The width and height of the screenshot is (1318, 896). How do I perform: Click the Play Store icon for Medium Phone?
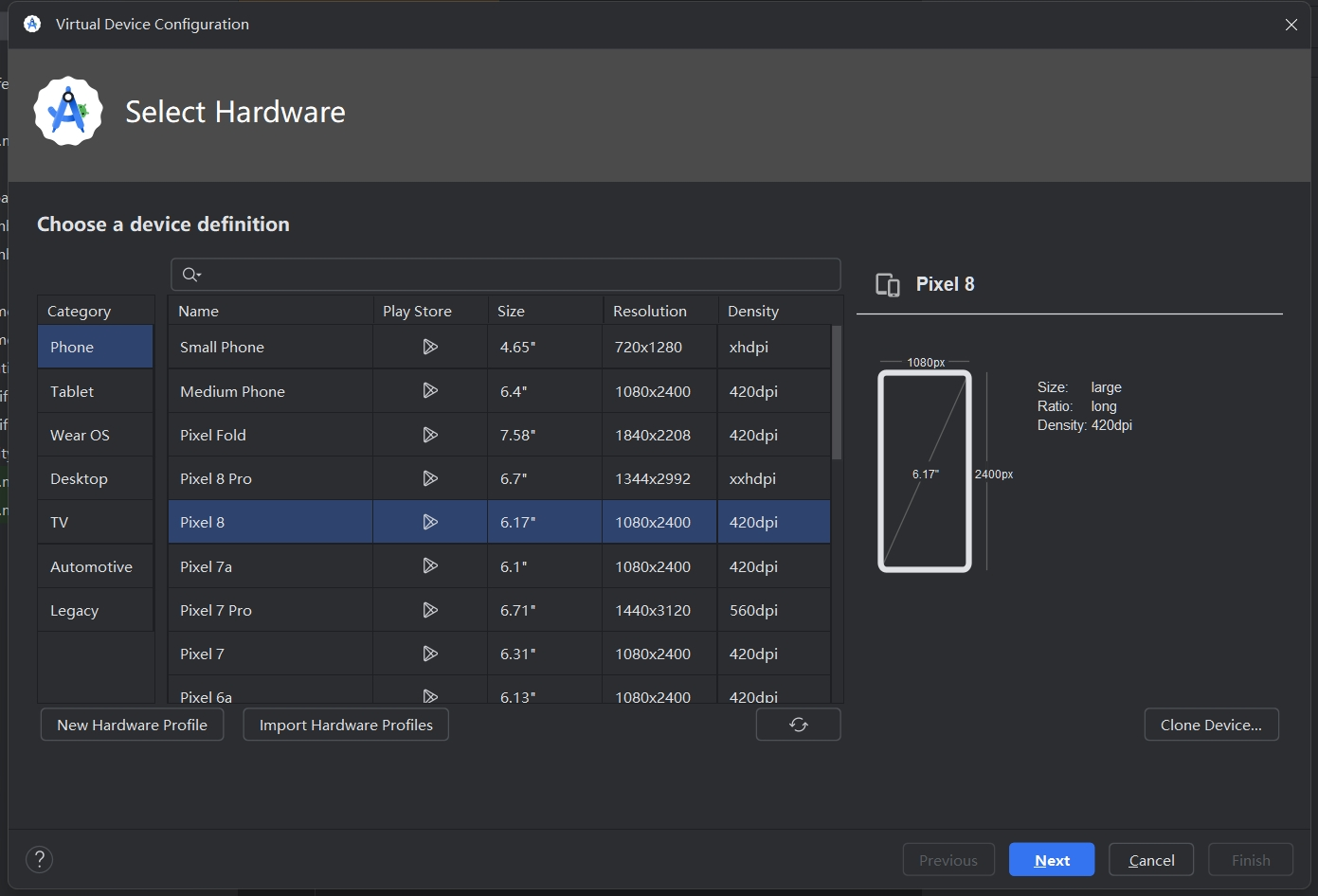430,390
